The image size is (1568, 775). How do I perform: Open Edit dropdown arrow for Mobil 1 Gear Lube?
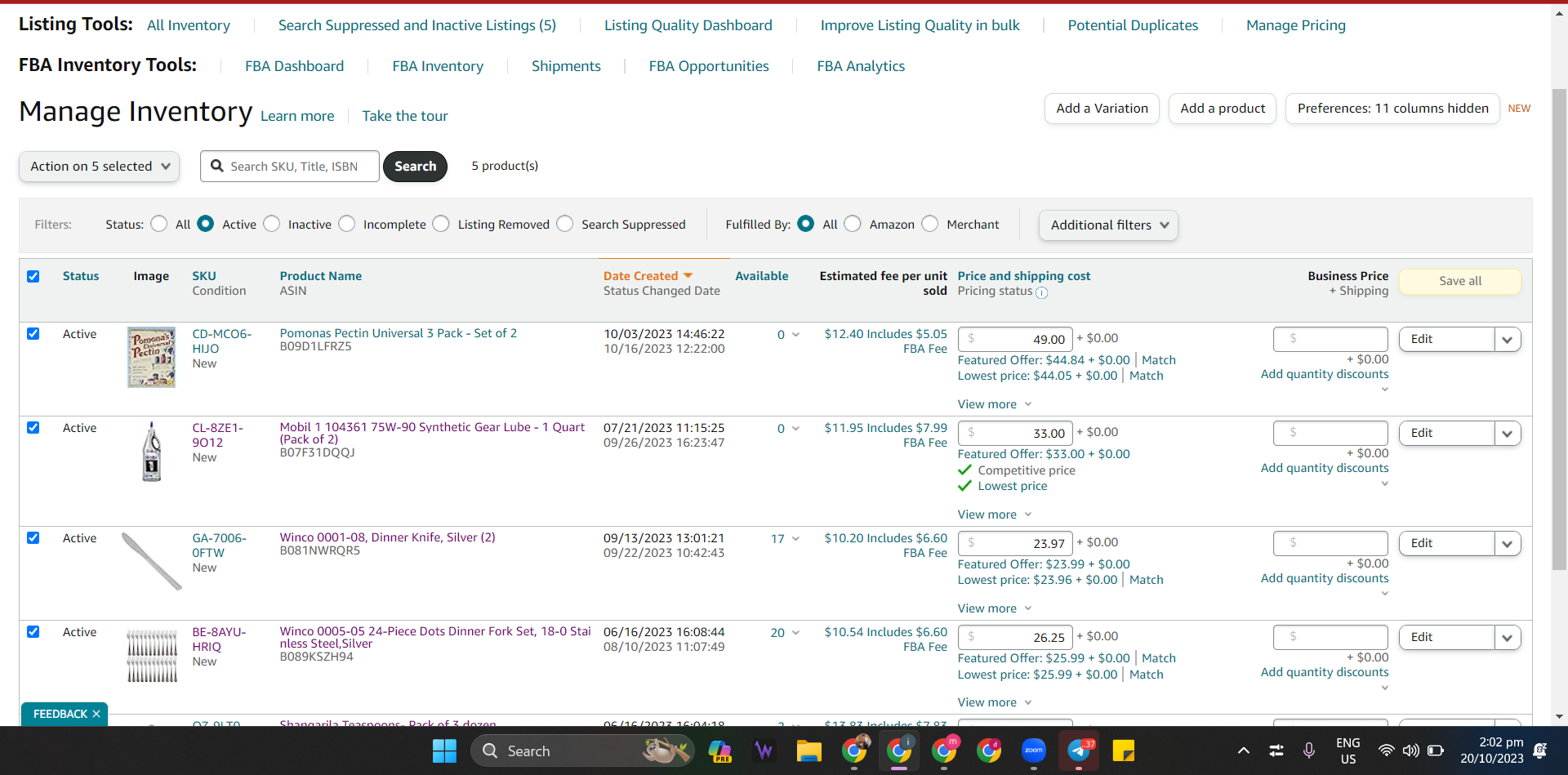pos(1508,434)
